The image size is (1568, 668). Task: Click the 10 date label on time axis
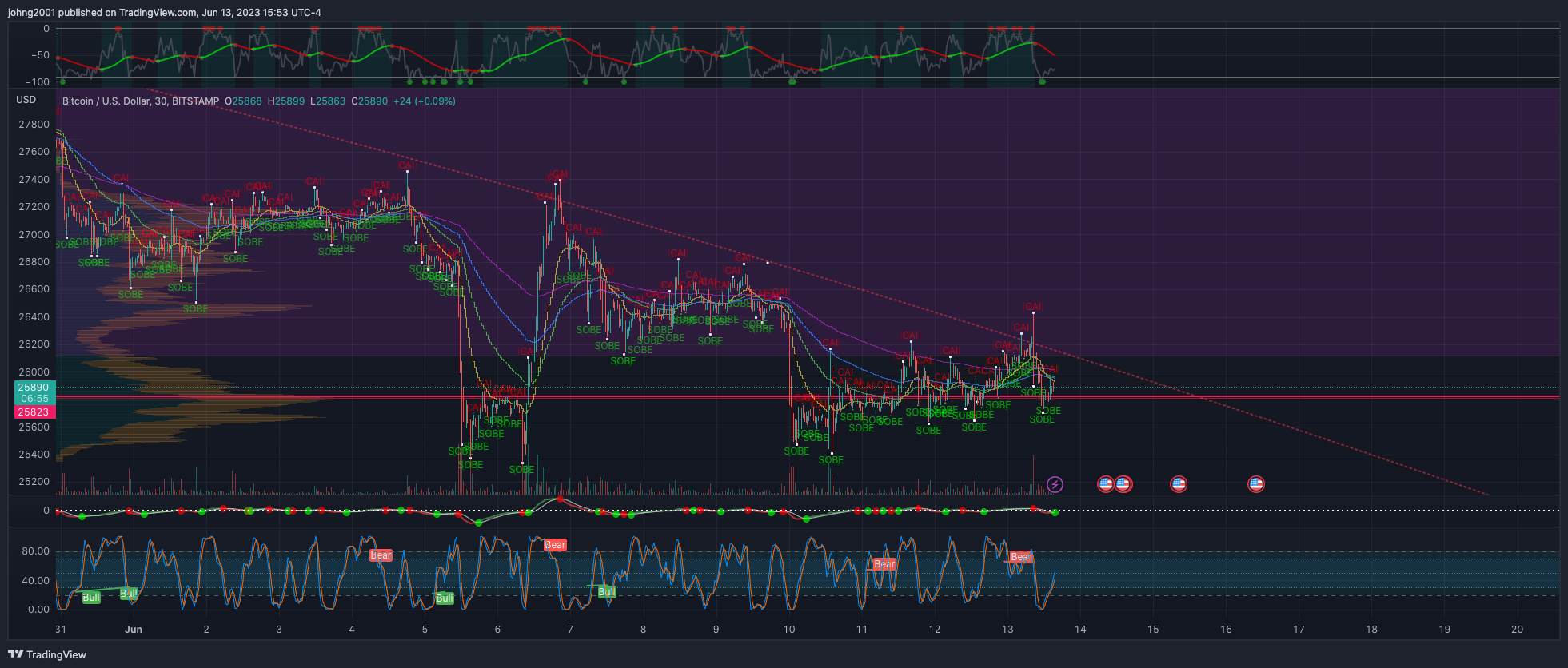pos(789,630)
